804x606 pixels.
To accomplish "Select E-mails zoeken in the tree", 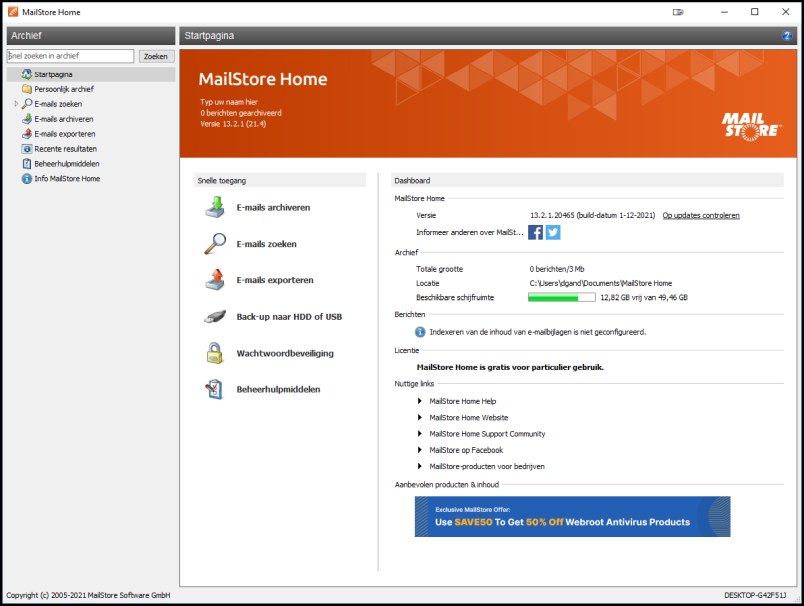I will point(58,104).
